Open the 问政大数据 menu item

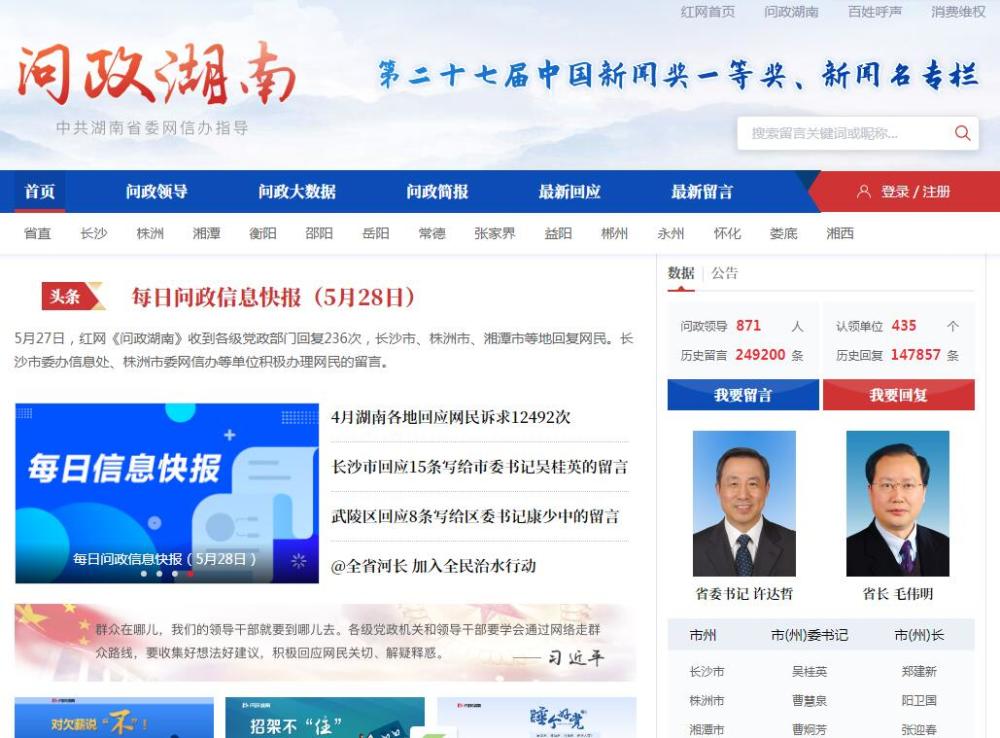pyautogui.click(x=296, y=192)
